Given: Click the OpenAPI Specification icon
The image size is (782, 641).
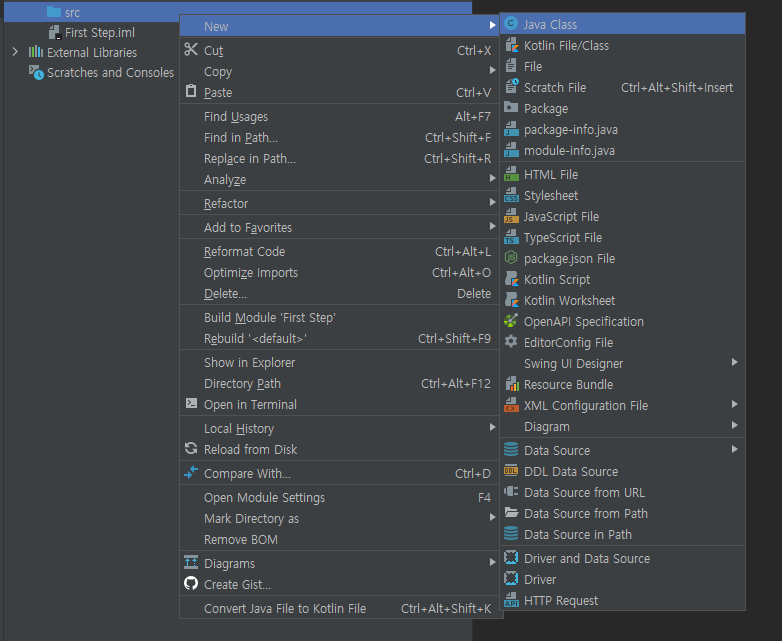Looking at the screenshot, I should (x=511, y=321).
